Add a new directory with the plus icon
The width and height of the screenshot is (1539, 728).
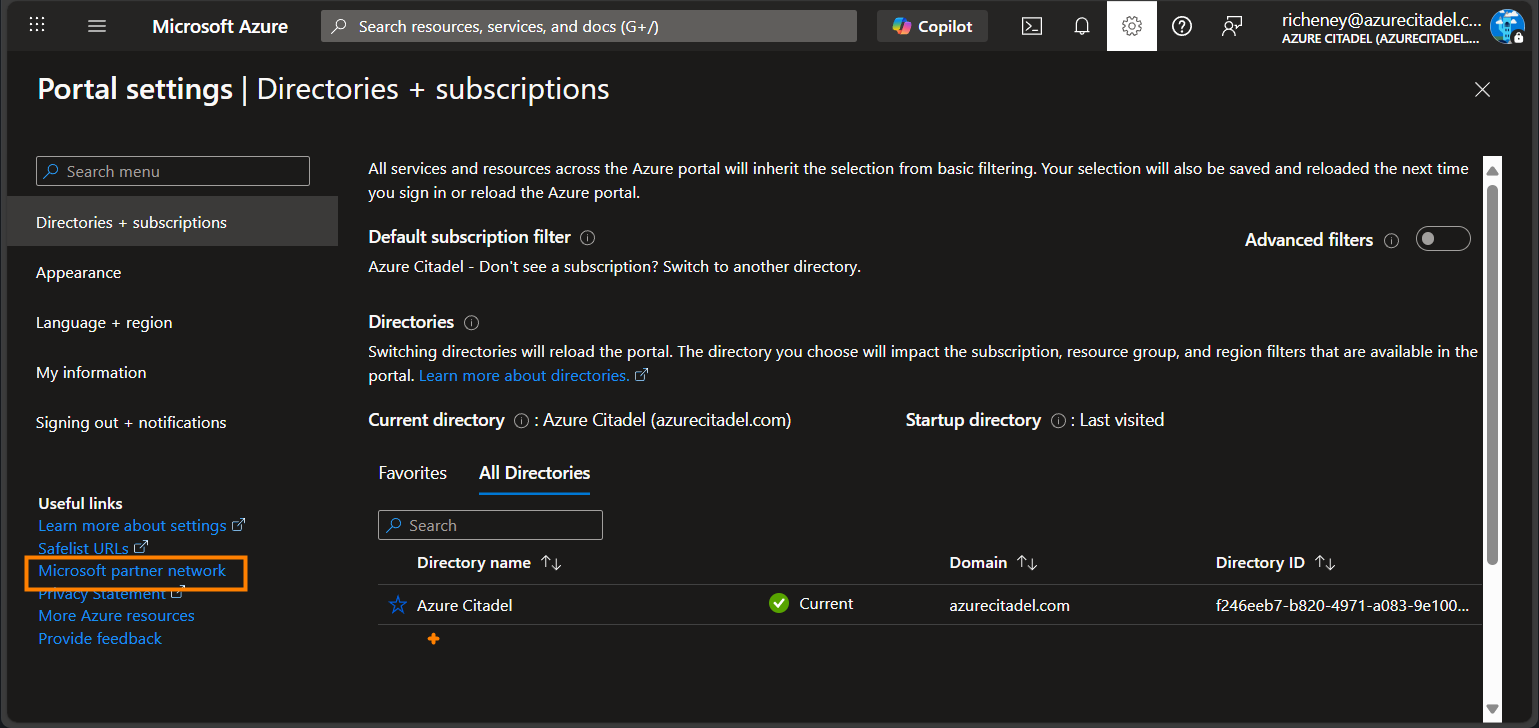[x=433, y=638]
